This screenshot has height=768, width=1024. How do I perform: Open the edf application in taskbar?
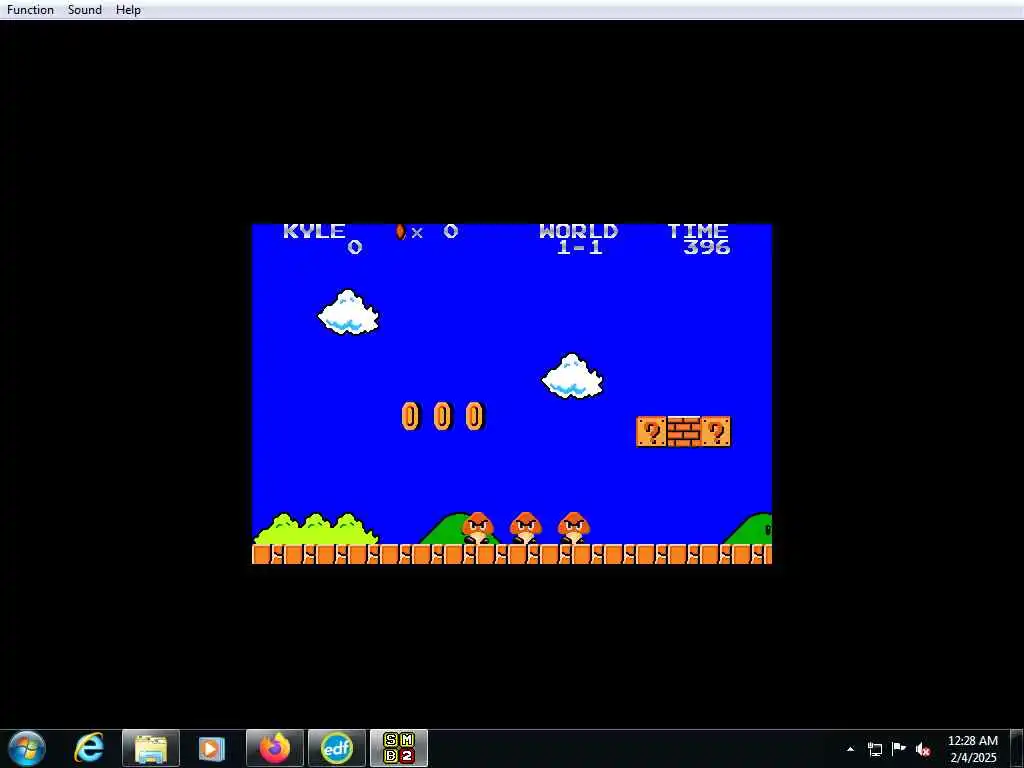pyautogui.click(x=337, y=748)
